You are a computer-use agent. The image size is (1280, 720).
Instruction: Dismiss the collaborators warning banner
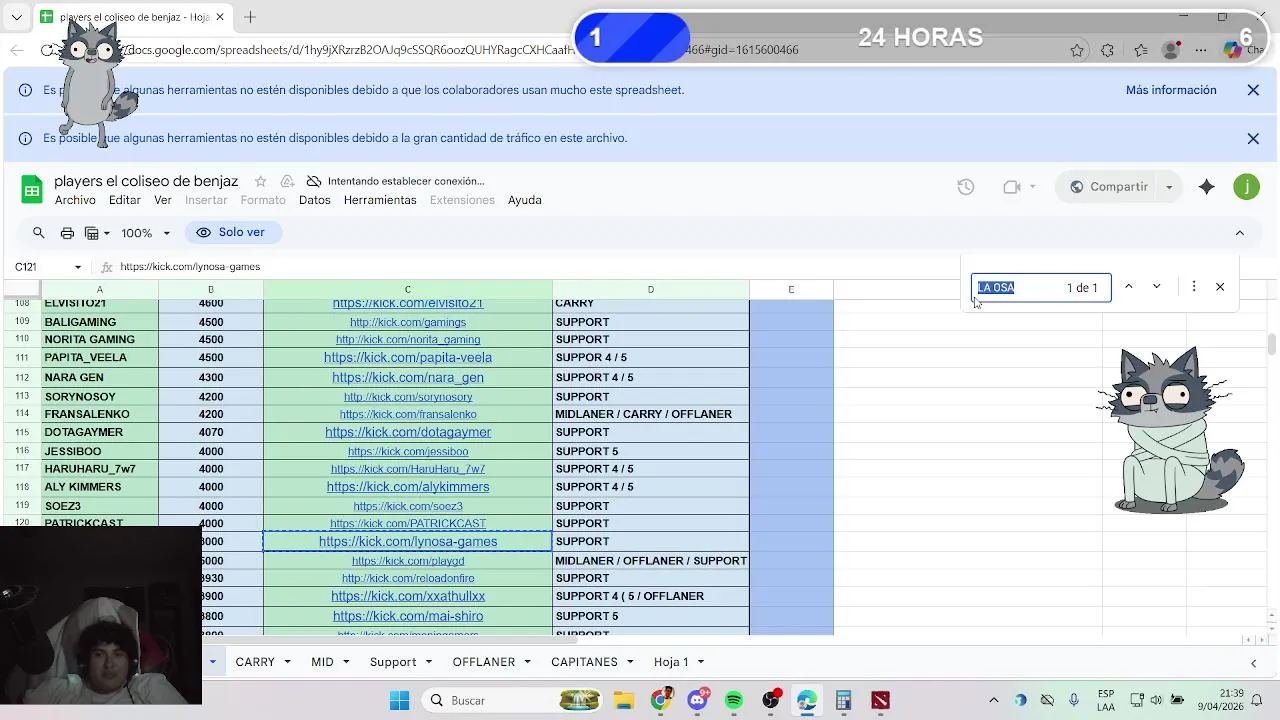tap(1253, 90)
